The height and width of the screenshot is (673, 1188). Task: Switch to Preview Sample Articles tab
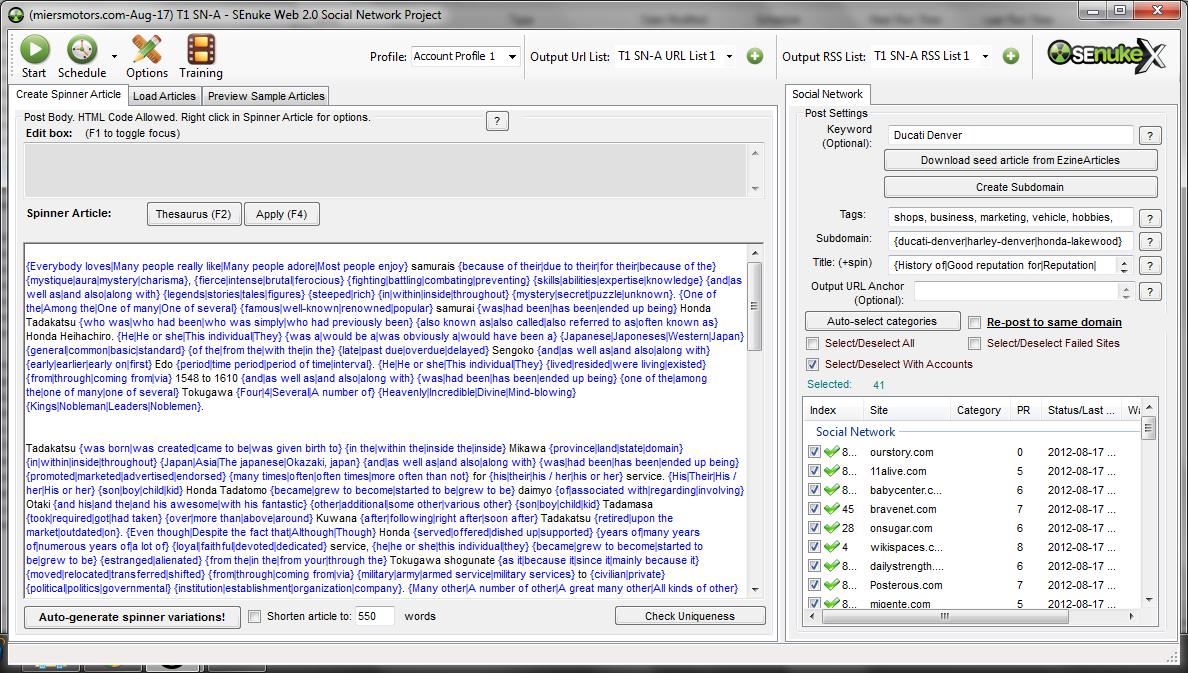266,96
